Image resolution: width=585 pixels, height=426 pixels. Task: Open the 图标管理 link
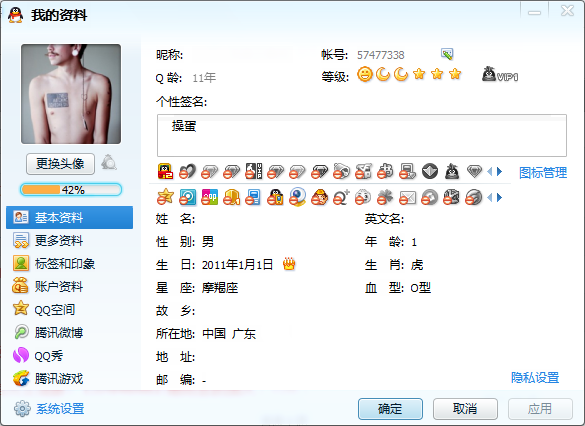click(x=543, y=173)
